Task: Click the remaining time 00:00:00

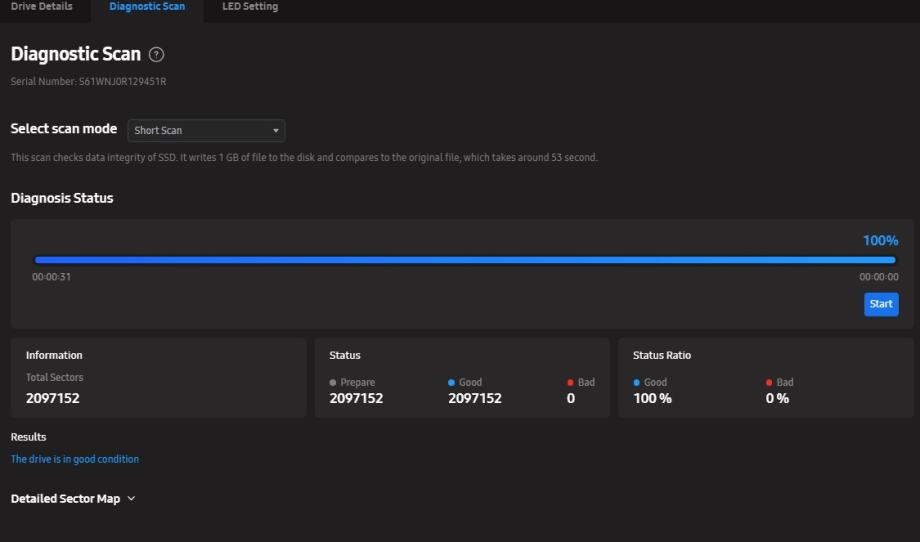Action: (x=878, y=277)
